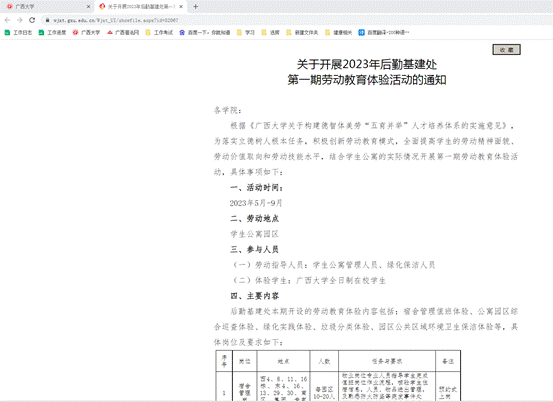Viewport: 553px width, 402px height.
Task: Open the 广西大学 bookmark in bookmarks bar
Action: tap(86, 32)
